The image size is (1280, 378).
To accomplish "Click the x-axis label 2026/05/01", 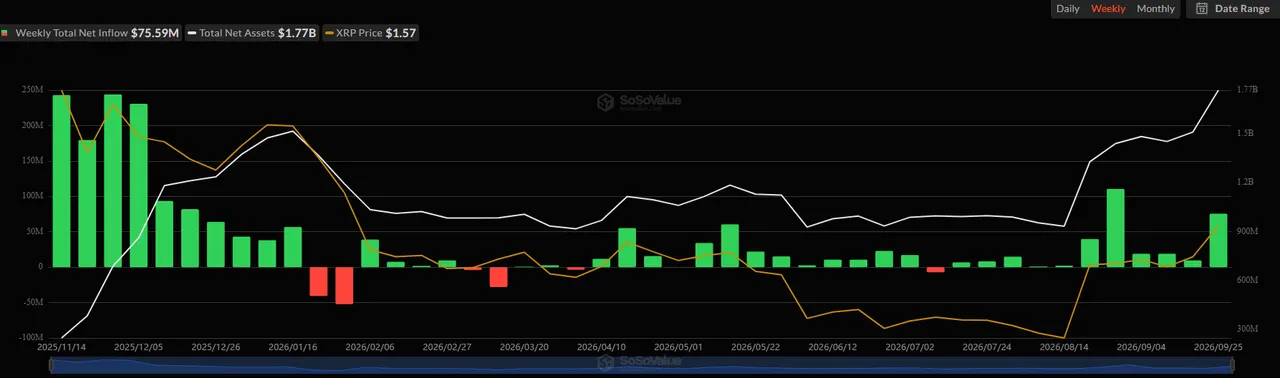I will click(679, 347).
